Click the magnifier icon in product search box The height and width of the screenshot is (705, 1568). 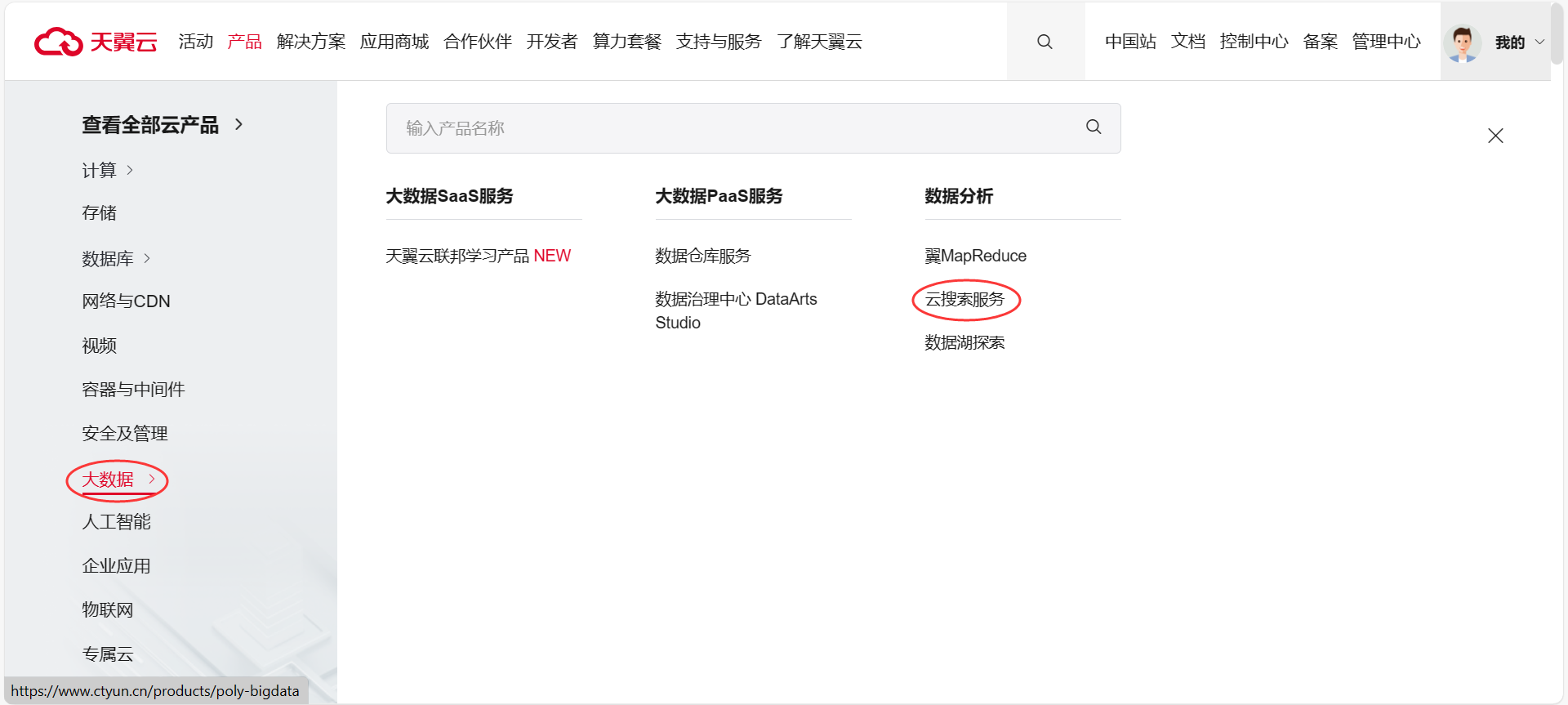tap(1094, 127)
